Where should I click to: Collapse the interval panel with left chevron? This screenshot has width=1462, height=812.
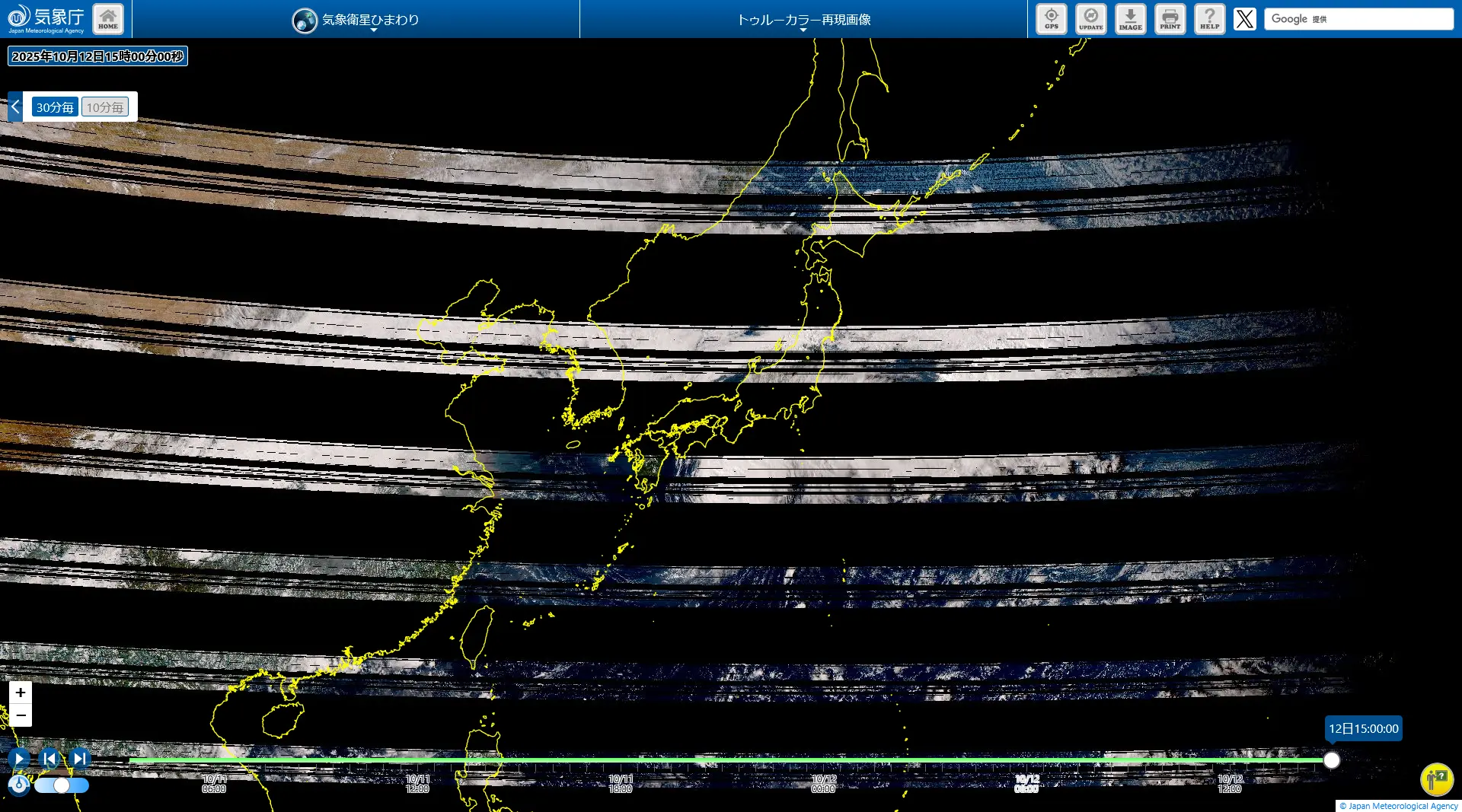[15, 107]
